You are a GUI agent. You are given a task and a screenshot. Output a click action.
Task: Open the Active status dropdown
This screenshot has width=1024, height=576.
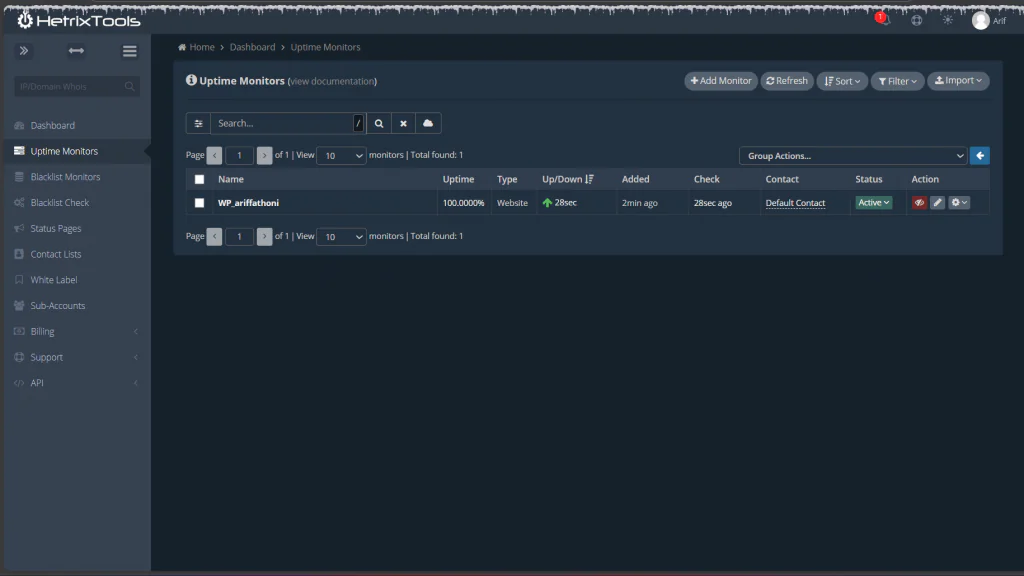pyautogui.click(x=874, y=203)
